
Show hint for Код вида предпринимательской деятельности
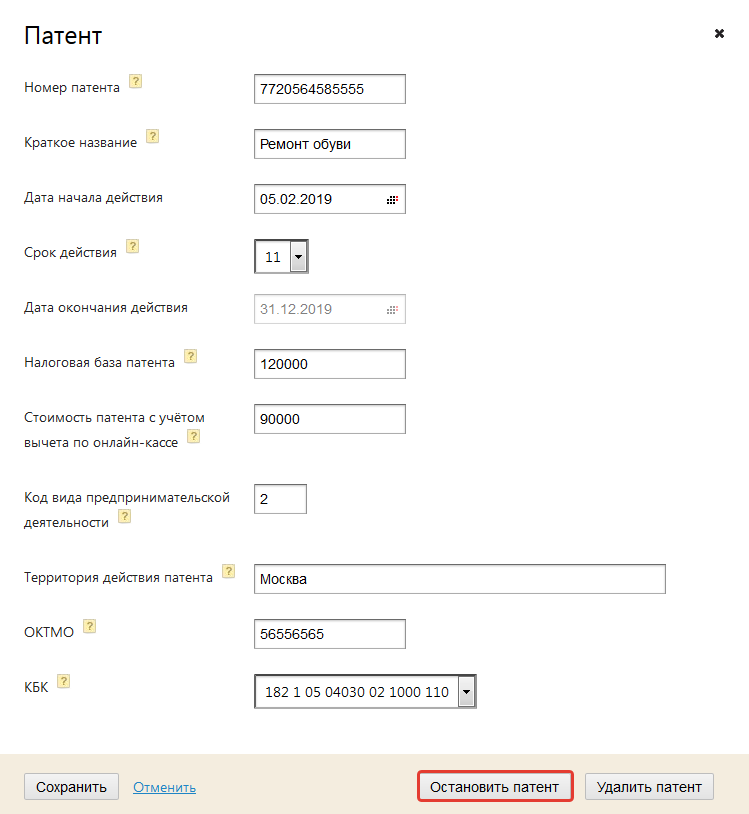tap(125, 516)
